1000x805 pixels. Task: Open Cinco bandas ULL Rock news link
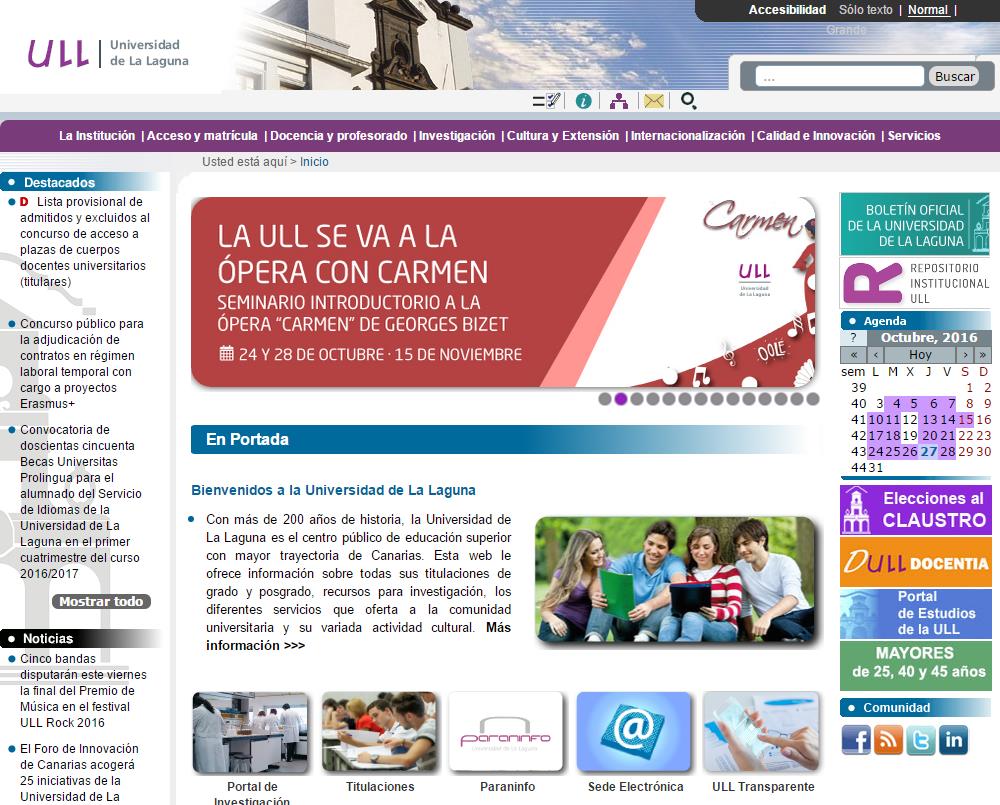click(x=83, y=691)
